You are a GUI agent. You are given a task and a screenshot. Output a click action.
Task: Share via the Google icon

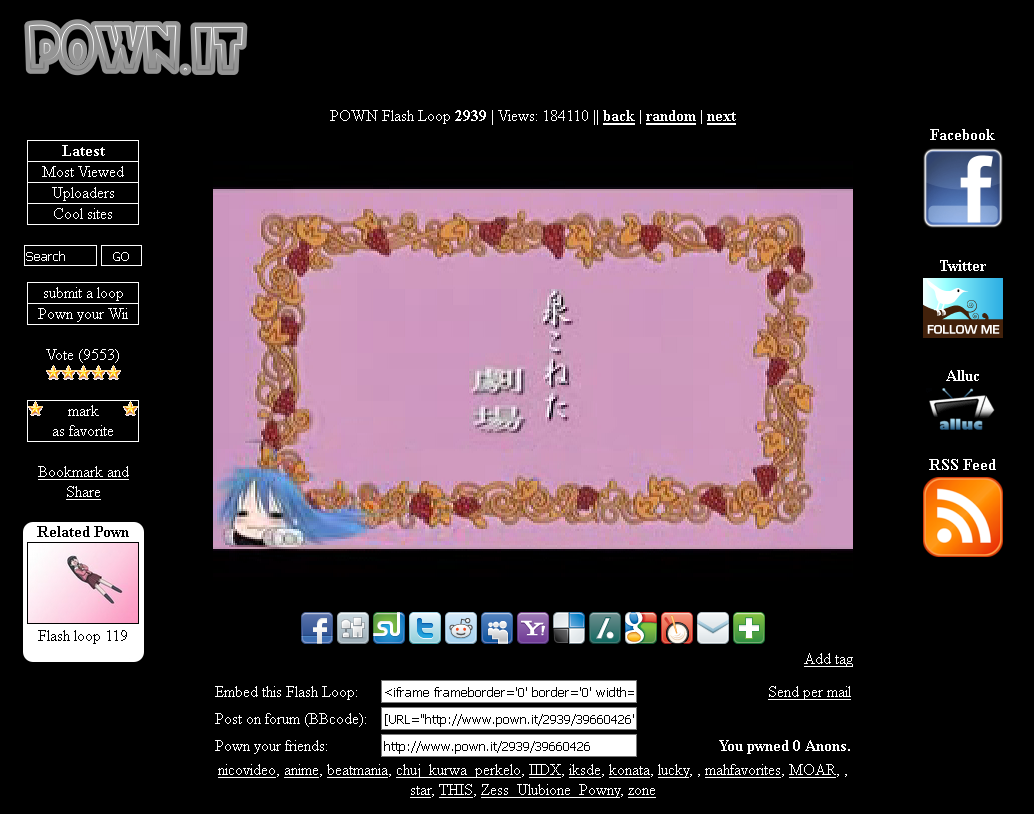640,628
